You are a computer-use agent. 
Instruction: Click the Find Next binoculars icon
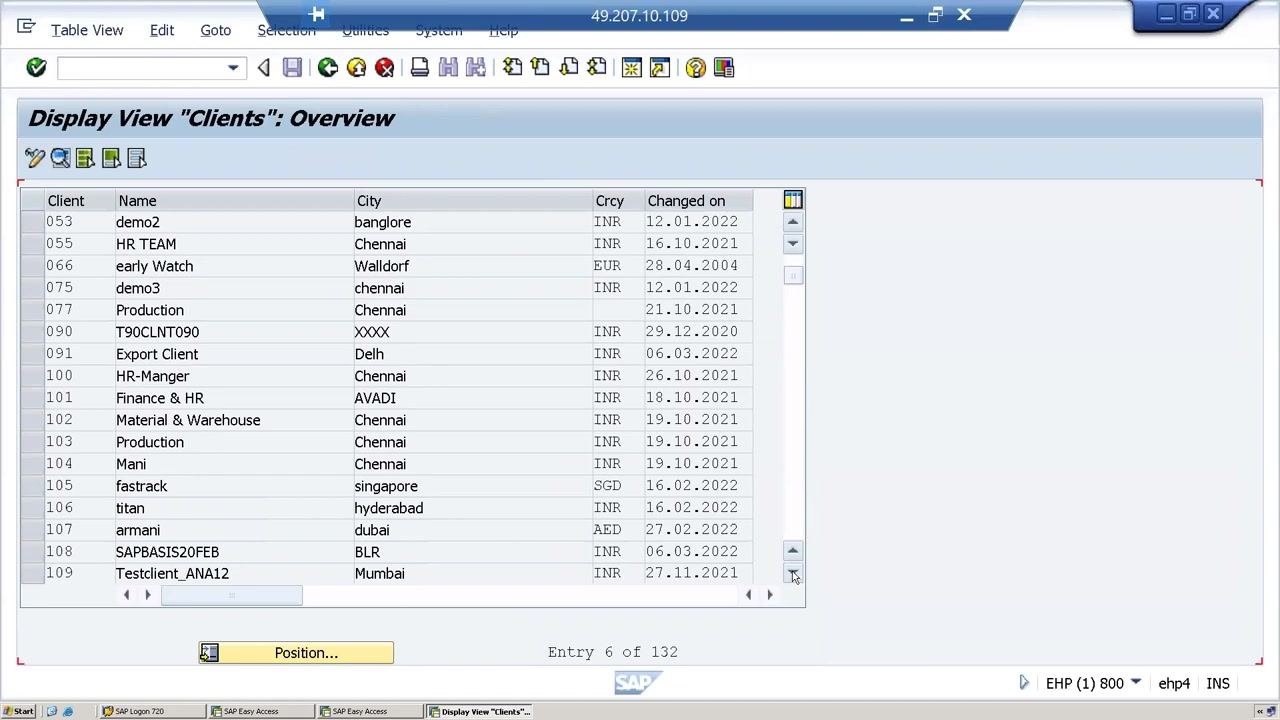[476, 68]
